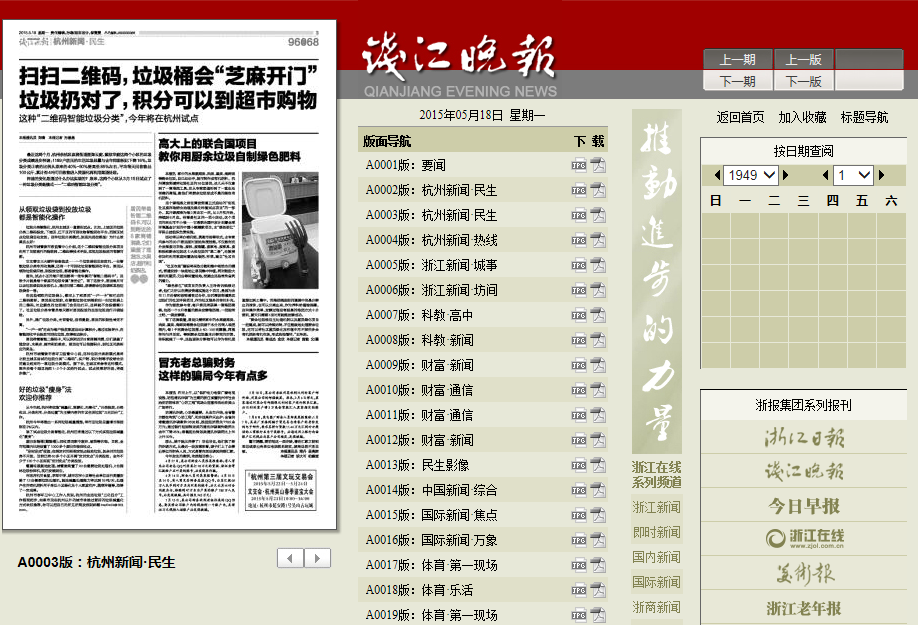The height and width of the screenshot is (625, 918).
Task: Download JPG of A0008版 科教·新闻
Action: [578, 340]
